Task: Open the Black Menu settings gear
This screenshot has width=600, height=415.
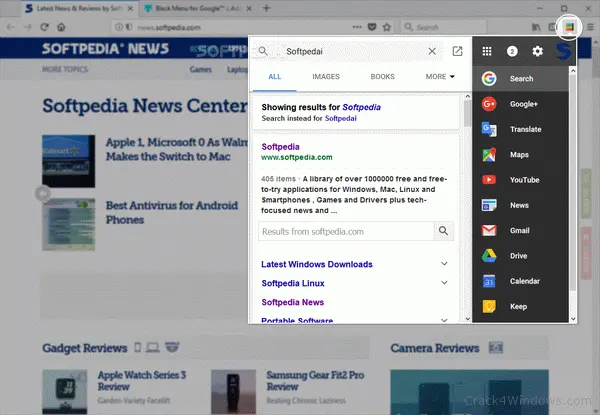Action: [537, 51]
